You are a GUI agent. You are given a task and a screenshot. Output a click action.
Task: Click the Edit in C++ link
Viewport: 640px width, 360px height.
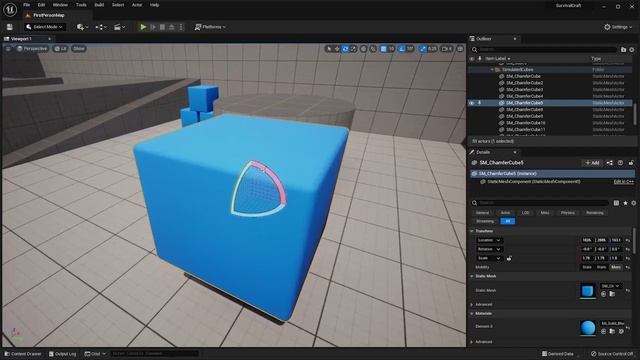tap(624, 182)
